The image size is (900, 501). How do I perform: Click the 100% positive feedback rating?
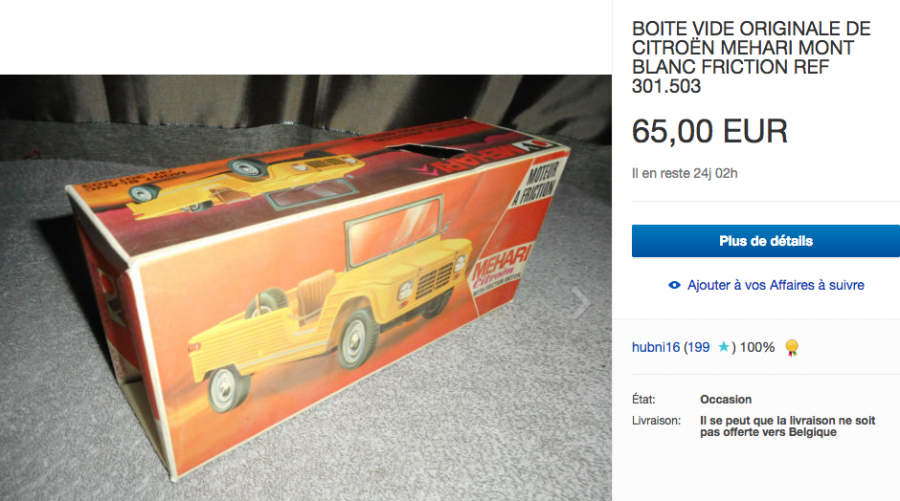757,347
